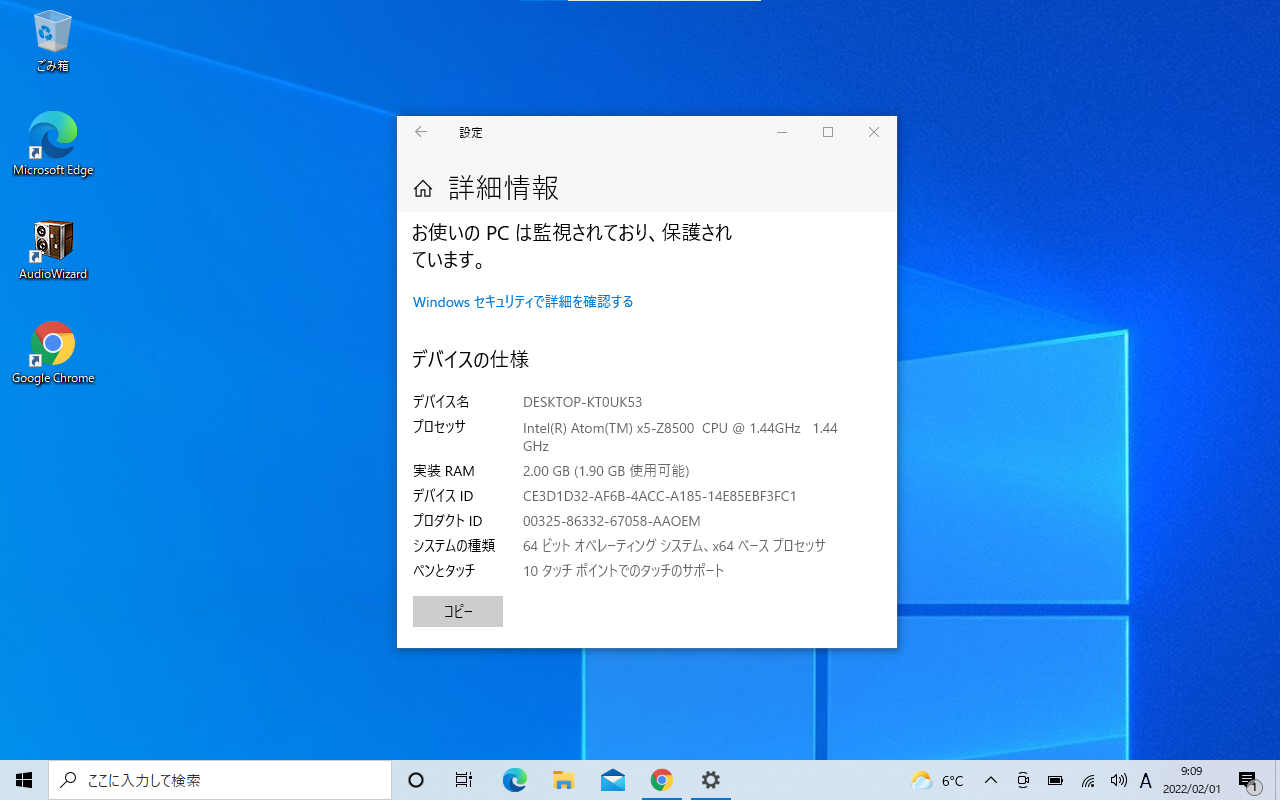This screenshot has width=1280, height=800.
Task: Open the volume control in tray
Action: point(1118,780)
